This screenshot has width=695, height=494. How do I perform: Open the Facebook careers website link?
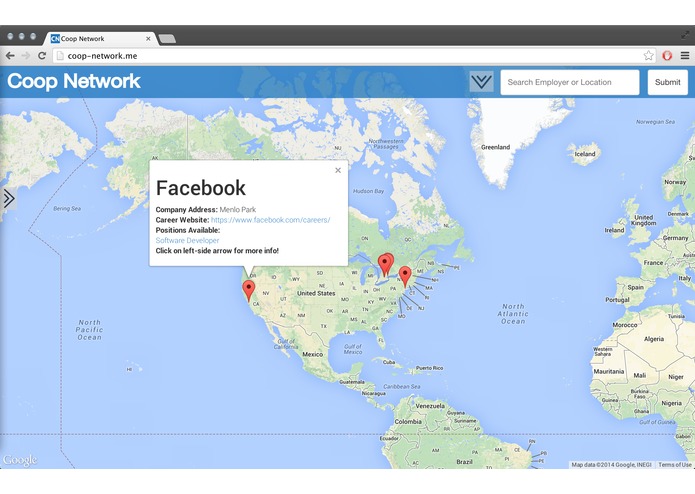click(x=270, y=220)
